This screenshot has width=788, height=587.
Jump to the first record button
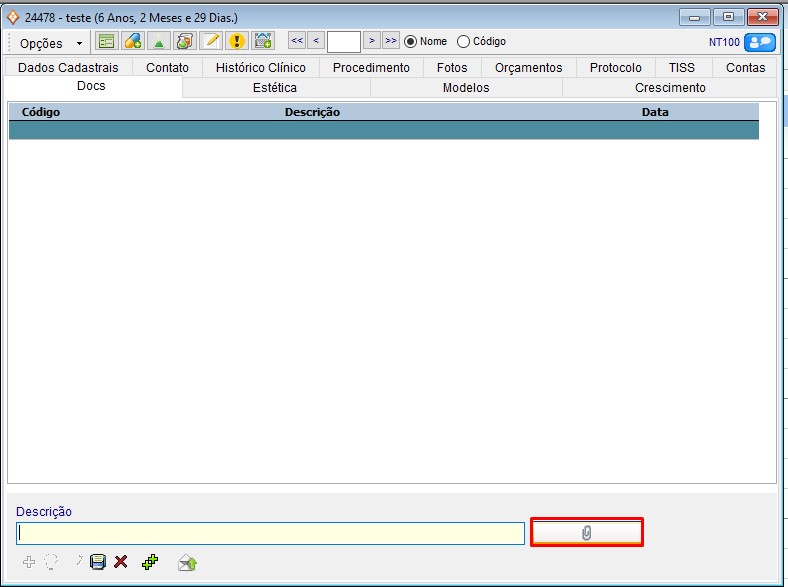[x=297, y=41]
